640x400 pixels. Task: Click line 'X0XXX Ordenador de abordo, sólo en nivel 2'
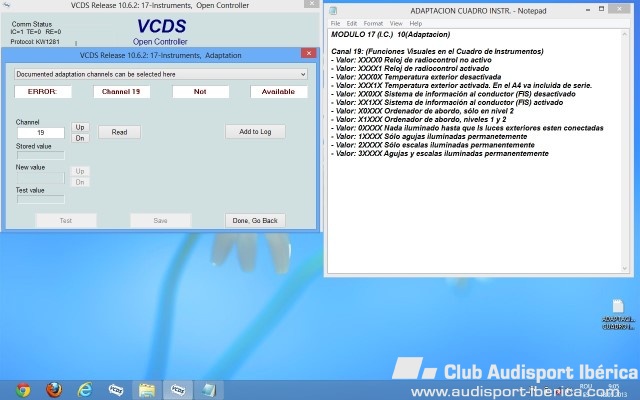click(422, 111)
